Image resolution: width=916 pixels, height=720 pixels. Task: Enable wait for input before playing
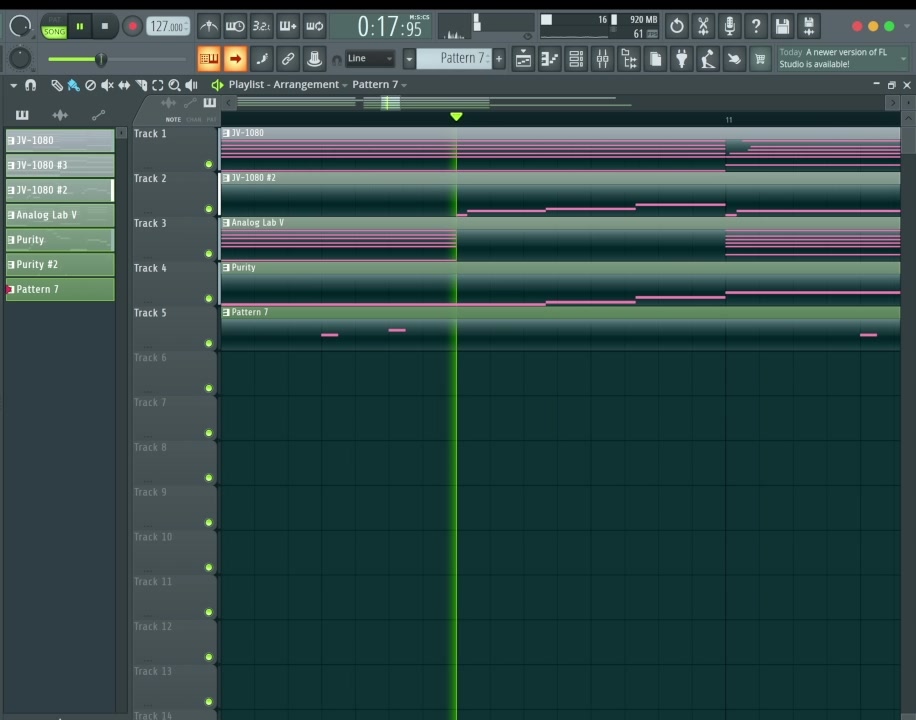(235, 26)
